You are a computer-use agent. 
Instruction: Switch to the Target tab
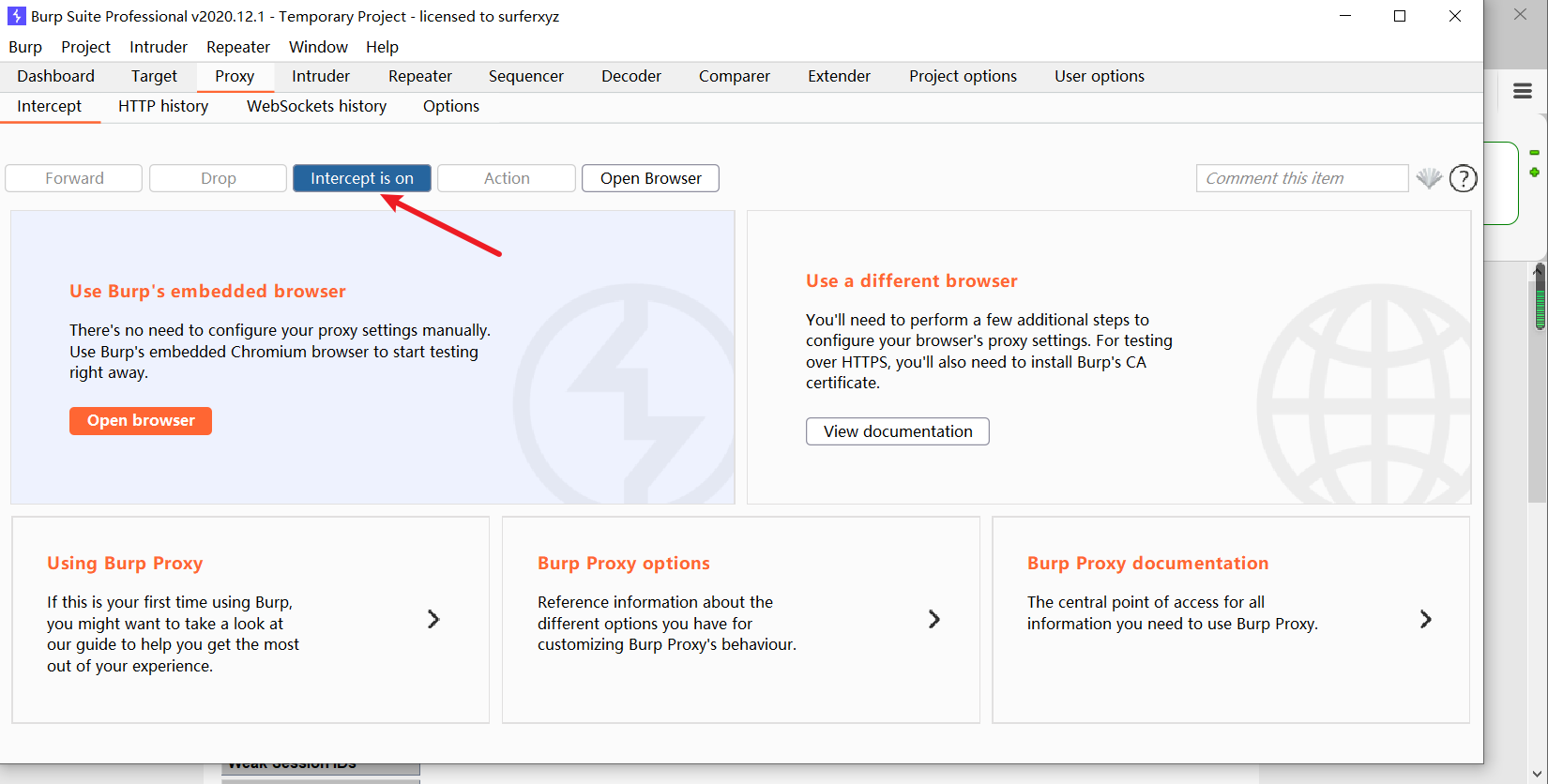click(154, 76)
